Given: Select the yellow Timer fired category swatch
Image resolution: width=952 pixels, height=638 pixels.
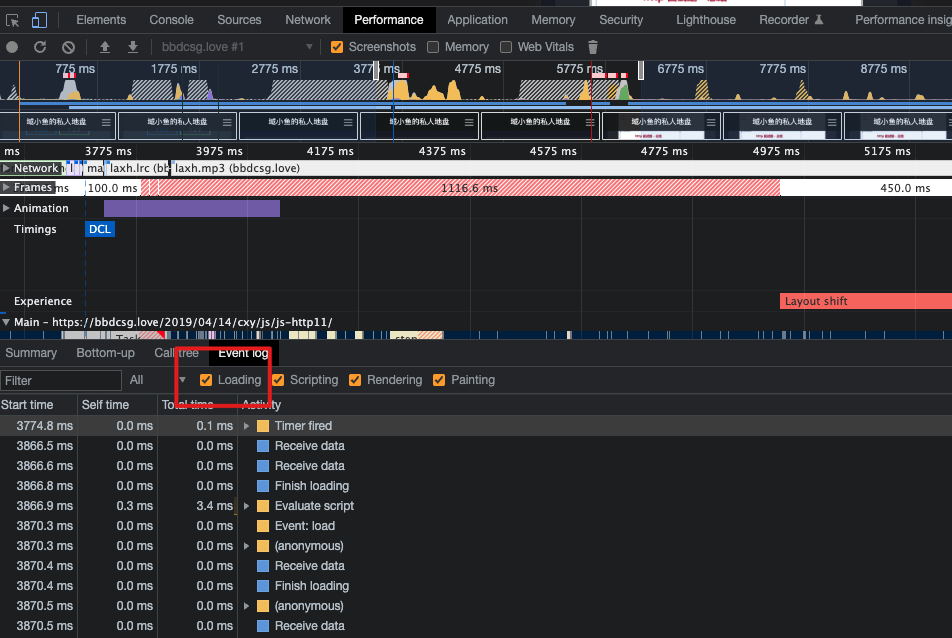Looking at the screenshot, I should point(263,426).
